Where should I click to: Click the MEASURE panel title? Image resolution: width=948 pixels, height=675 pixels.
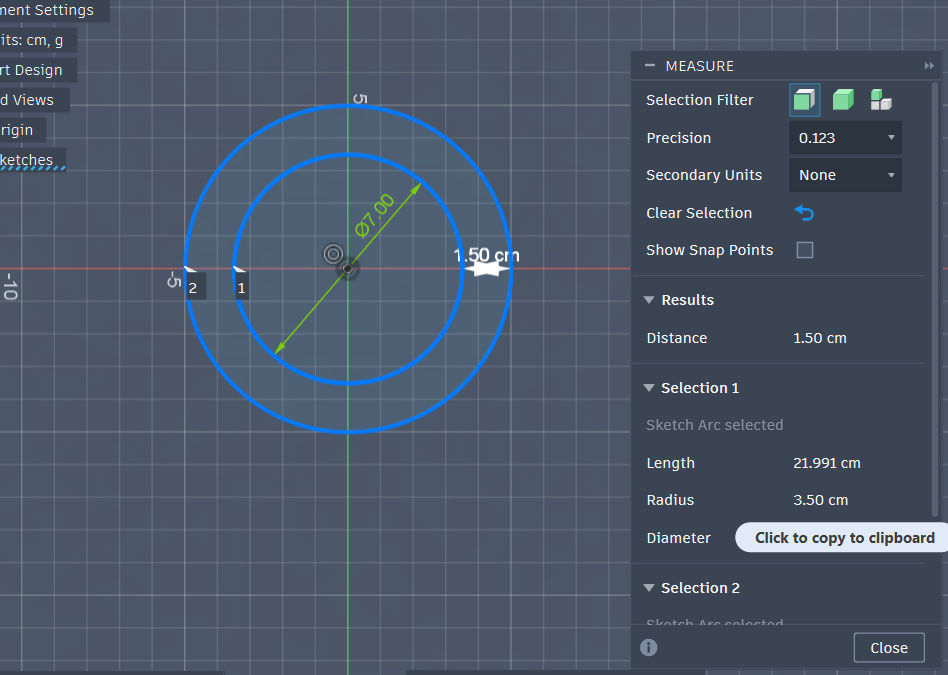point(700,66)
